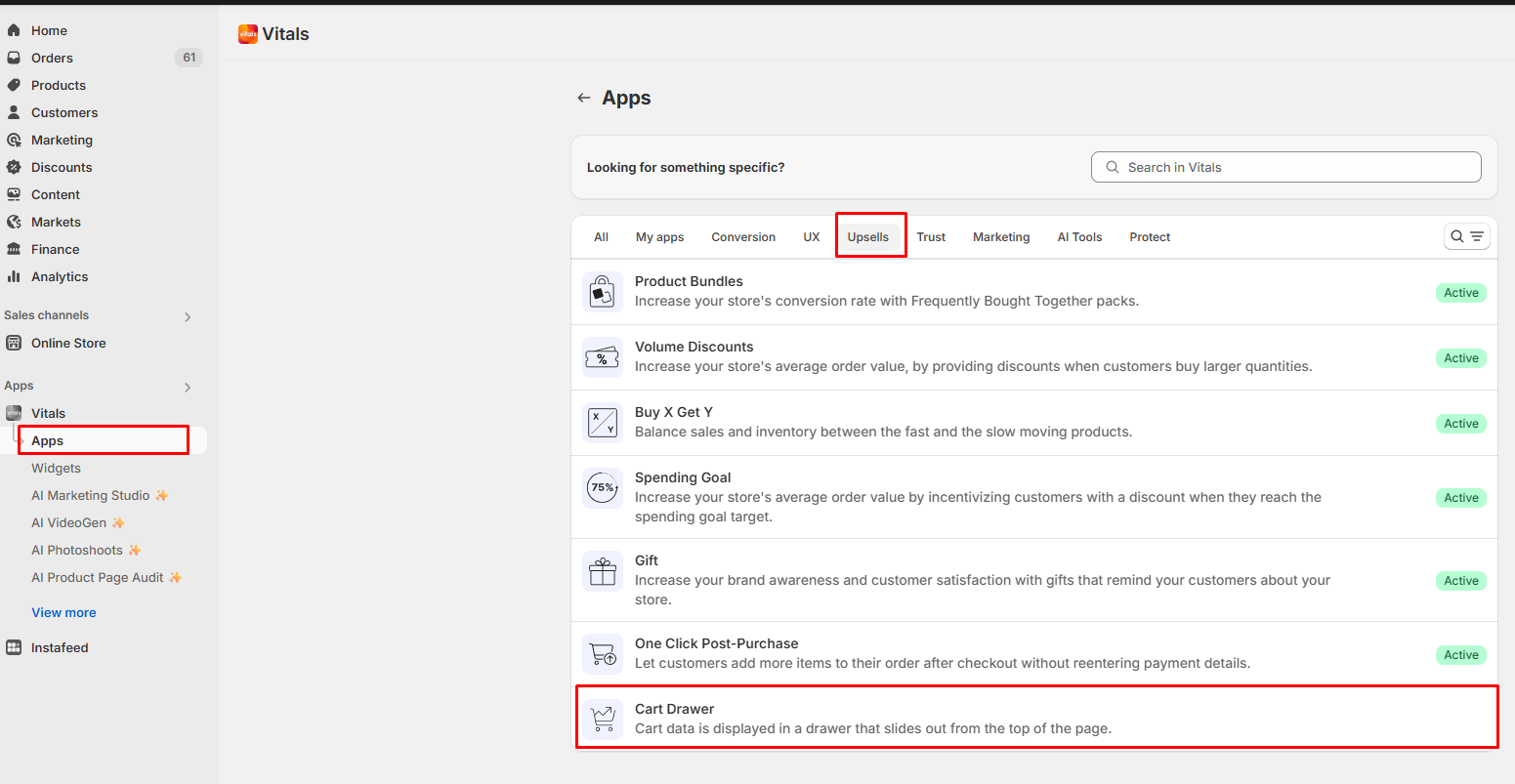The image size is (1515, 784).
Task: Click the Vitals logo in header
Action: point(248,34)
